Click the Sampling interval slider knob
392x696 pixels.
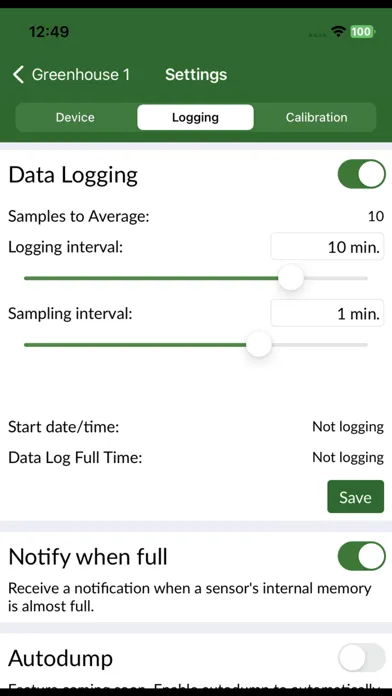tap(259, 344)
